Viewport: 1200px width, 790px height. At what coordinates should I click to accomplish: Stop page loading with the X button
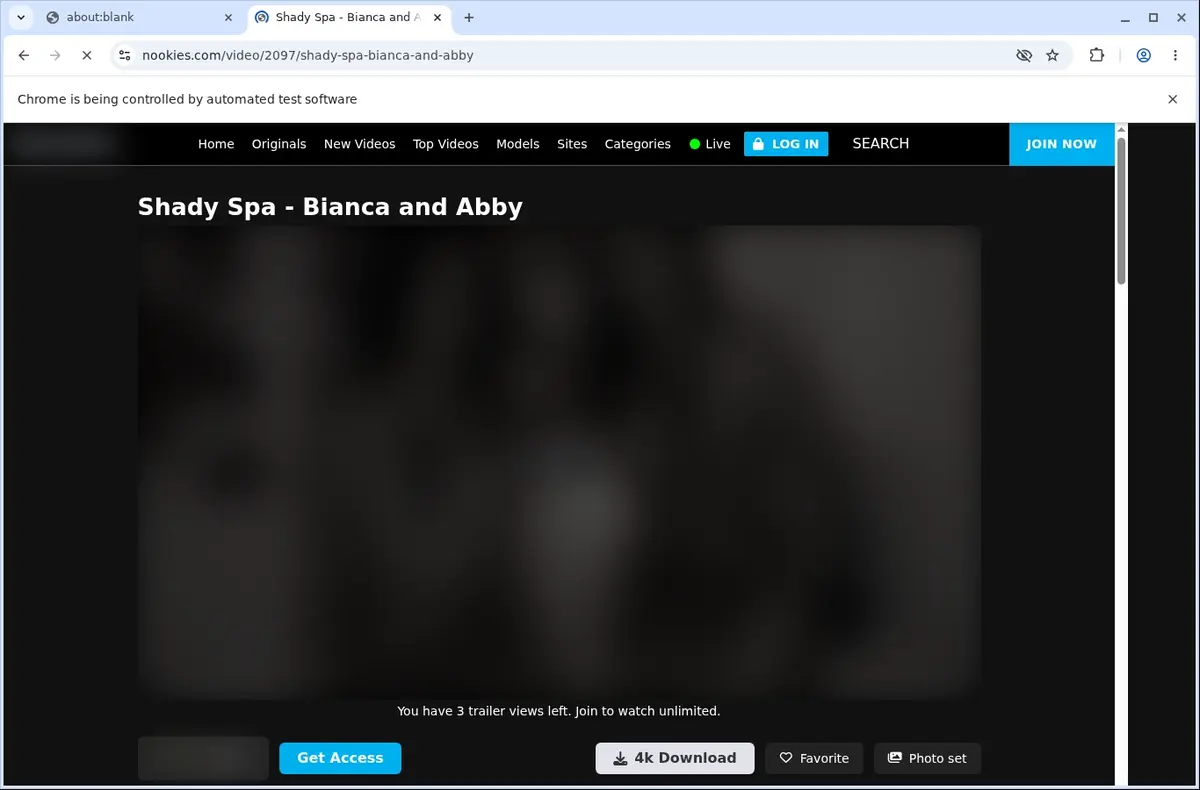click(x=86, y=56)
